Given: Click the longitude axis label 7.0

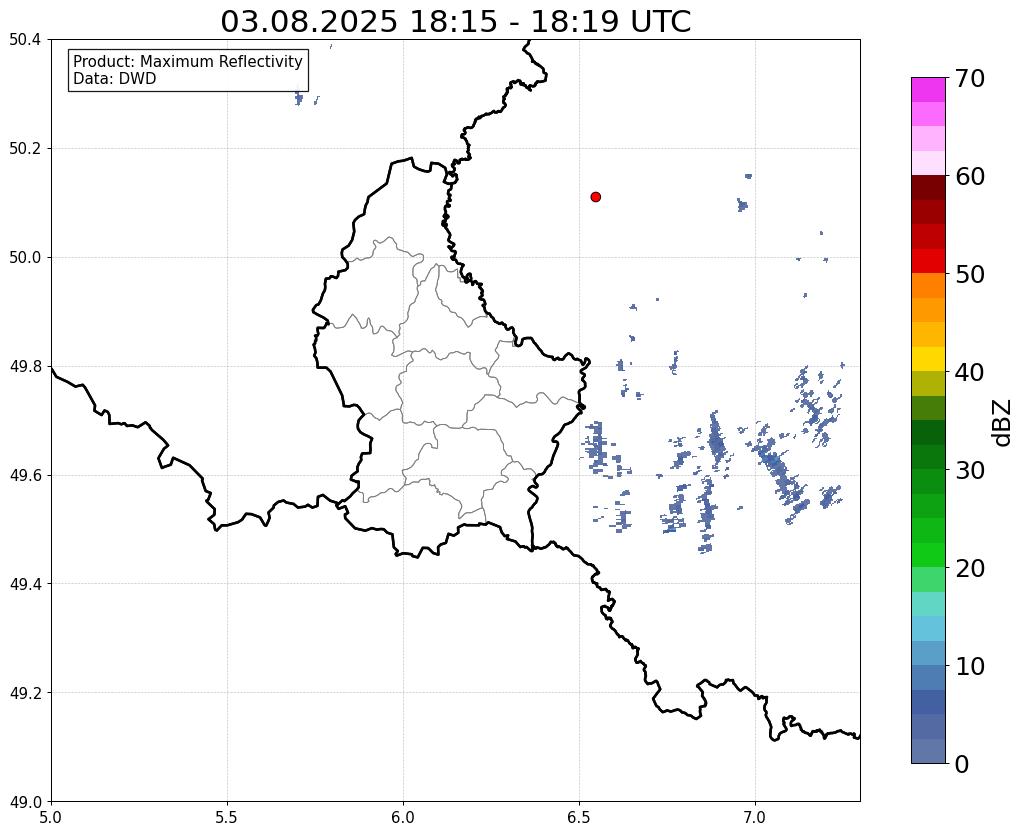Looking at the screenshot, I should click(x=756, y=818).
